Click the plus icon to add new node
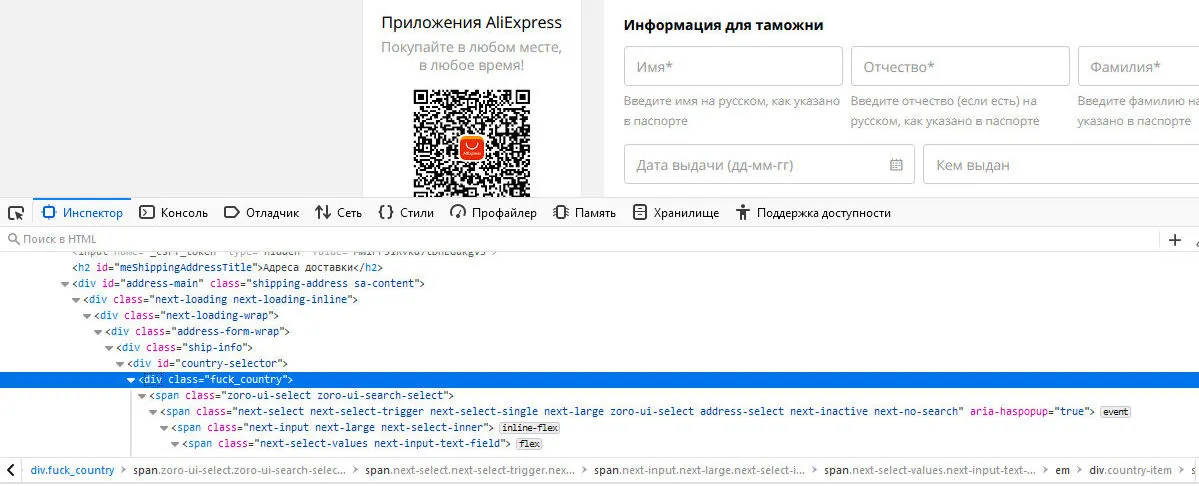The width and height of the screenshot is (1199, 486). (1175, 240)
